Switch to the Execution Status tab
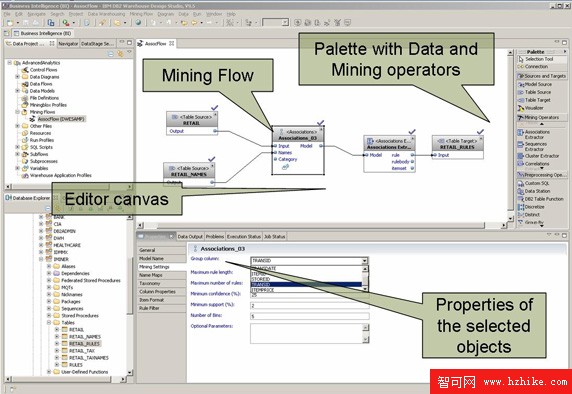Image resolution: width=572 pixels, height=394 pixels. [244, 237]
